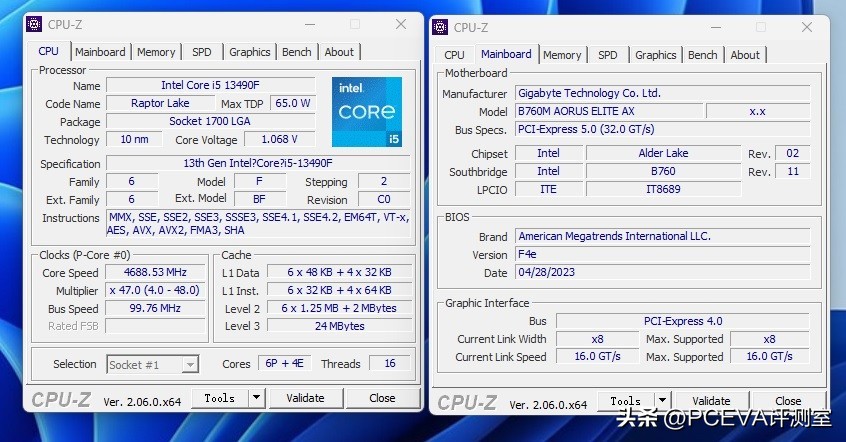Click Specification field 13th Gen Intel Core i5-13490F
The width and height of the screenshot is (846, 442).
click(258, 163)
